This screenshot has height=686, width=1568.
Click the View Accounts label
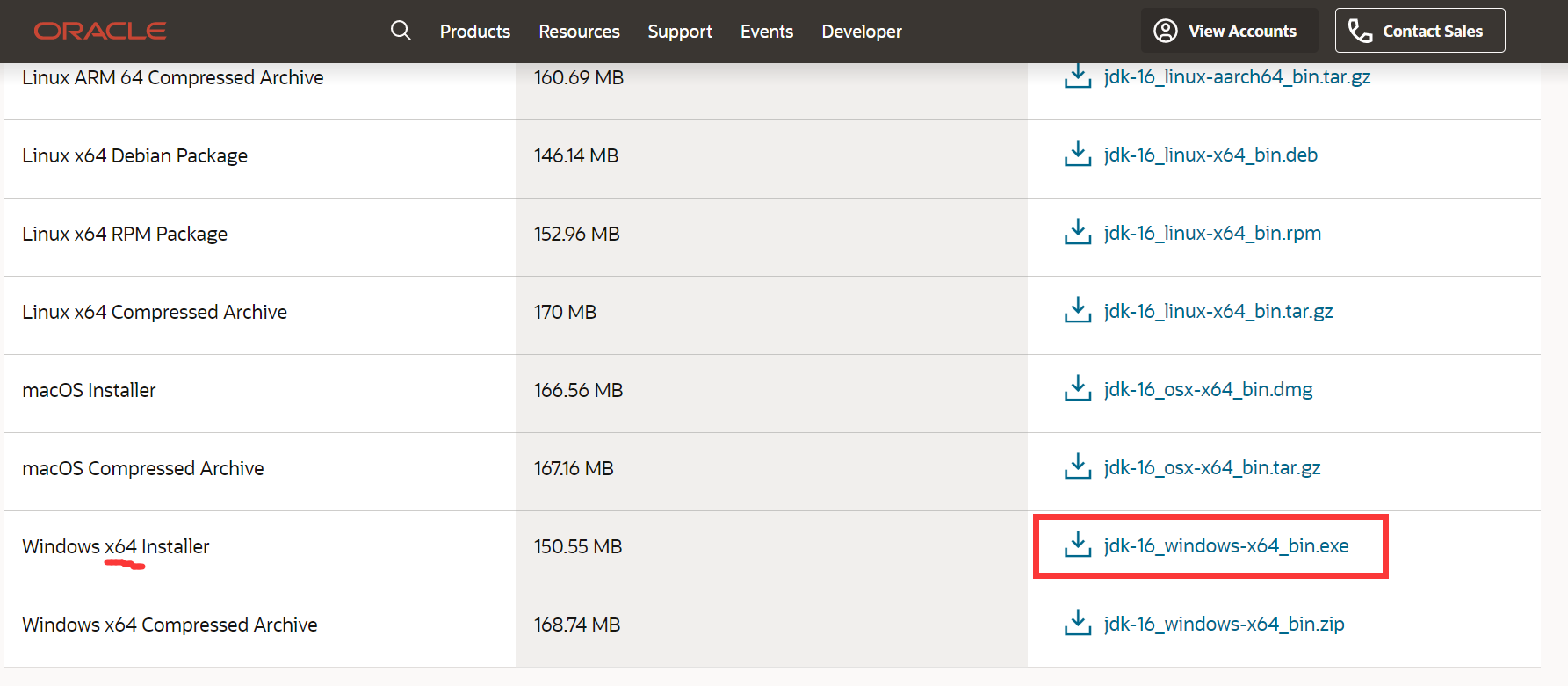pos(1242,32)
